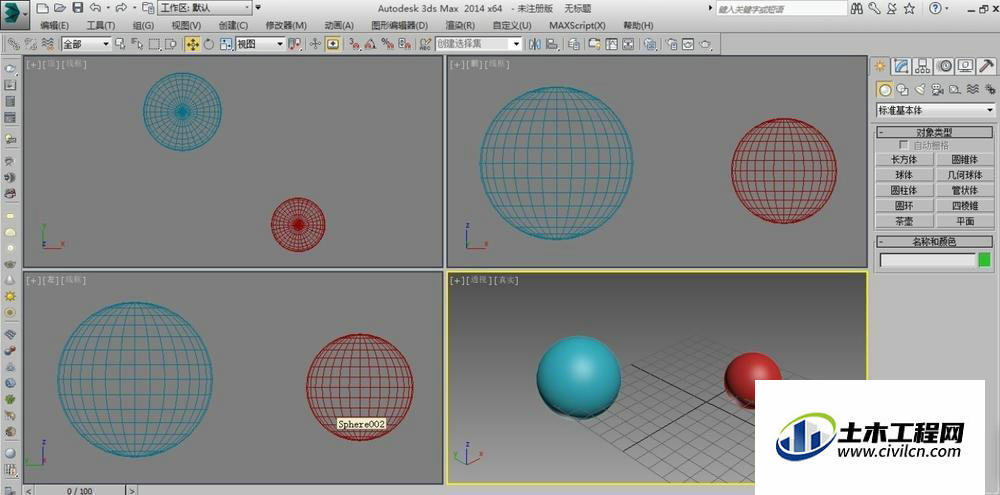
Task: Click the Bind to Space Warp icon
Action: coord(47,44)
